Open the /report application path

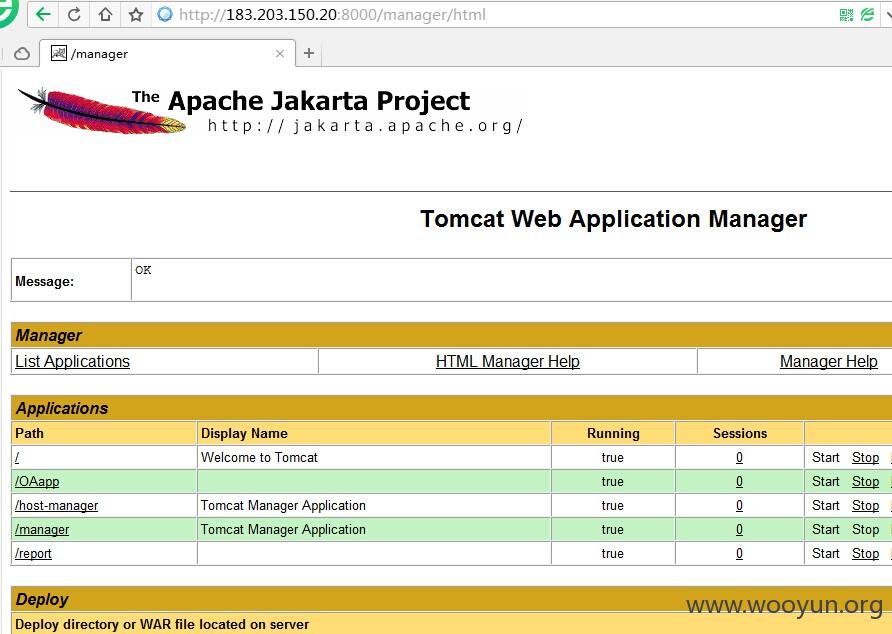[33, 553]
